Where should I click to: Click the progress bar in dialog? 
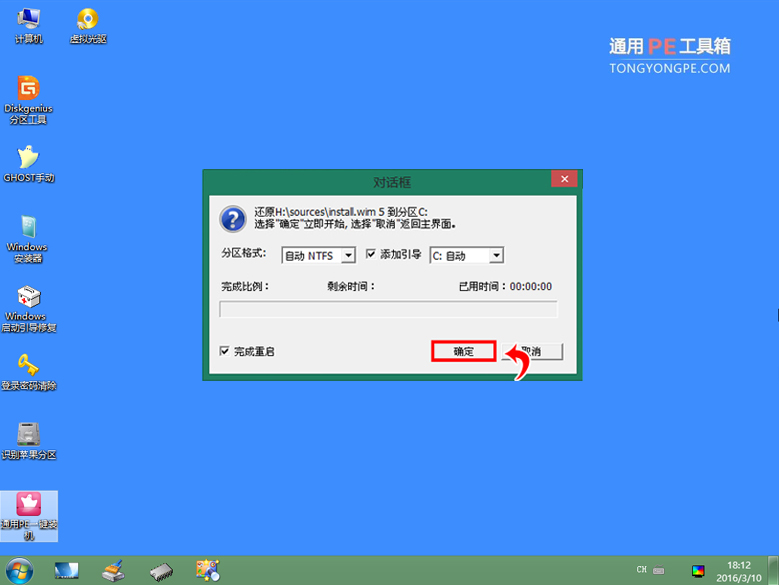tap(389, 309)
